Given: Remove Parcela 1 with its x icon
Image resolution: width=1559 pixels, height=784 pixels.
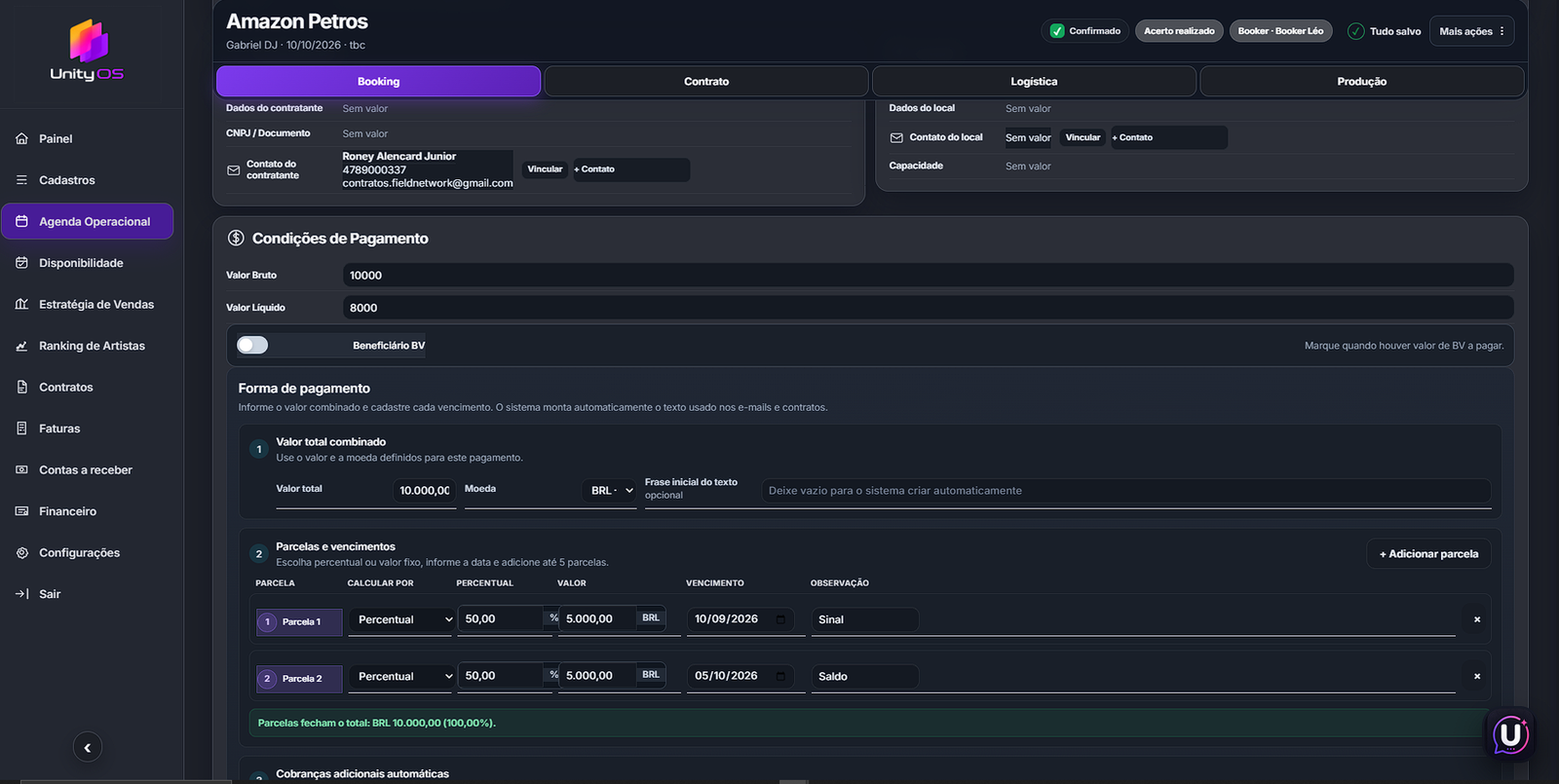Looking at the screenshot, I should [1477, 619].
